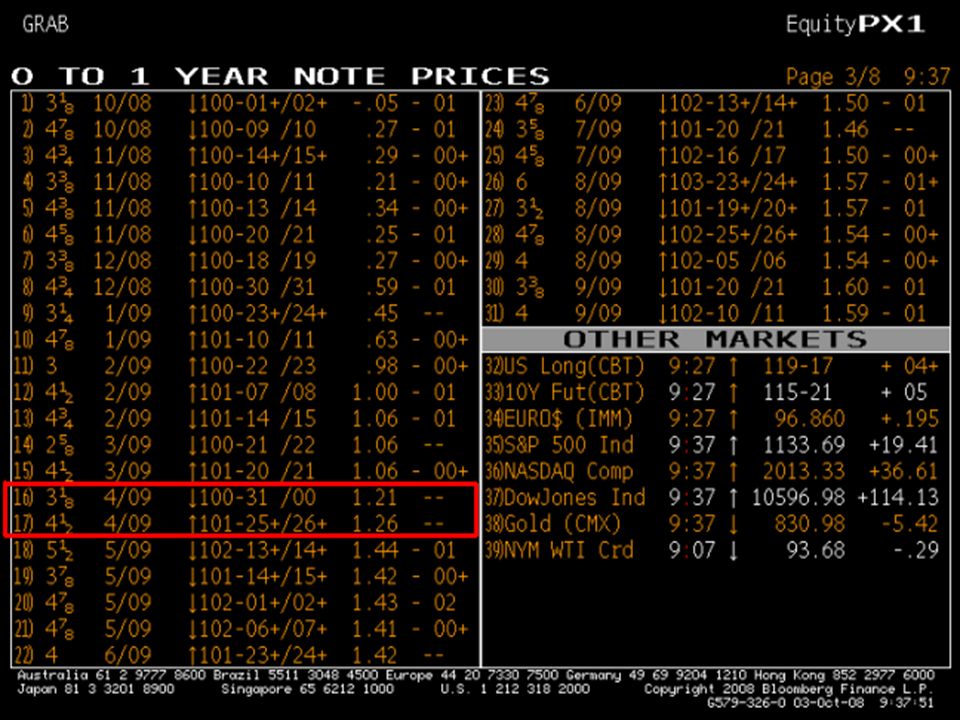Select row 22) 4 6/09 note

click(245, 655)
